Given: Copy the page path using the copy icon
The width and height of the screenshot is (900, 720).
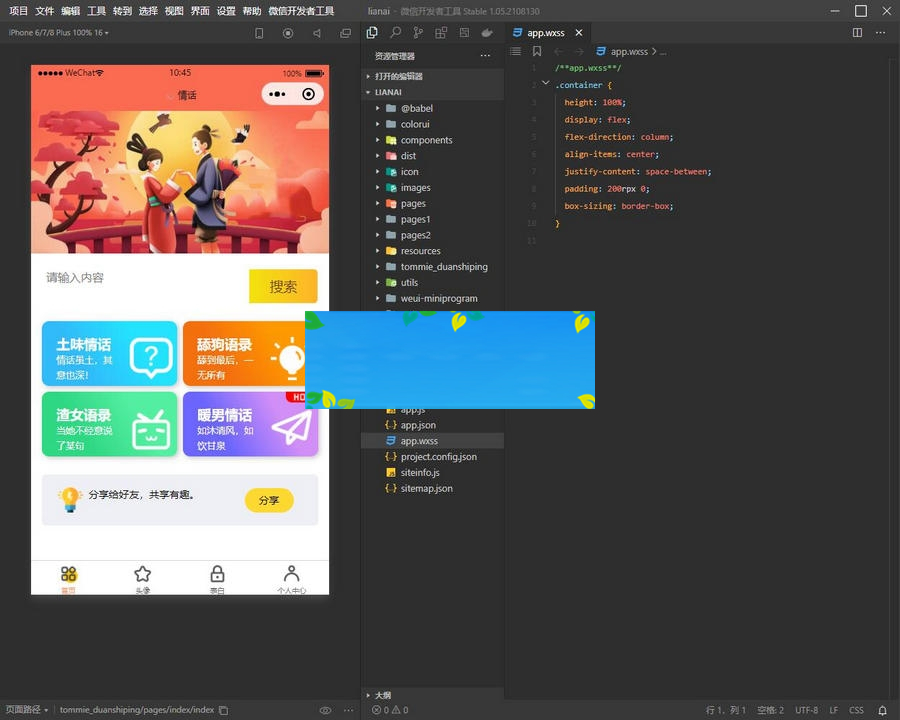Looking at the screenshot, I should [224, 710].
